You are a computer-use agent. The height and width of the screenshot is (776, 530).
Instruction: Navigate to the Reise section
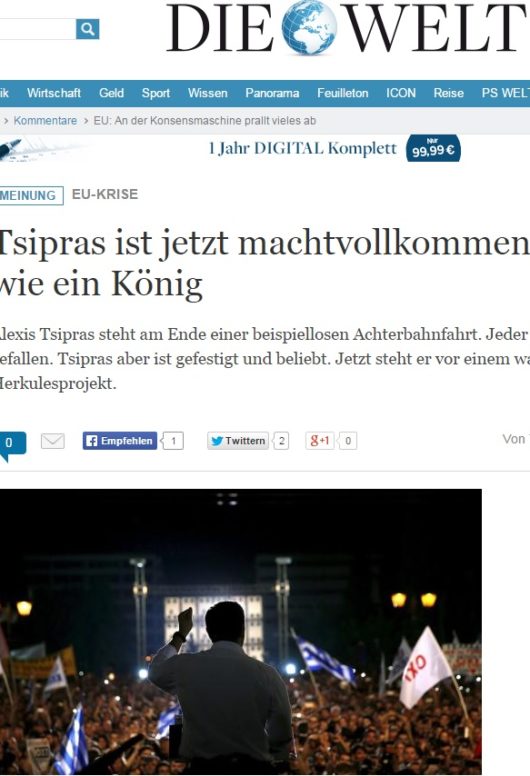pos(448,93)
